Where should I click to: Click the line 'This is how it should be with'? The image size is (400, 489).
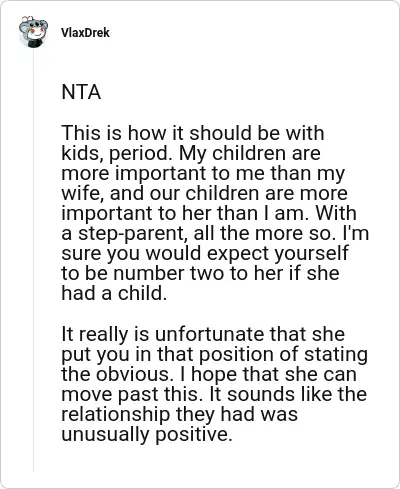point(193,133)
